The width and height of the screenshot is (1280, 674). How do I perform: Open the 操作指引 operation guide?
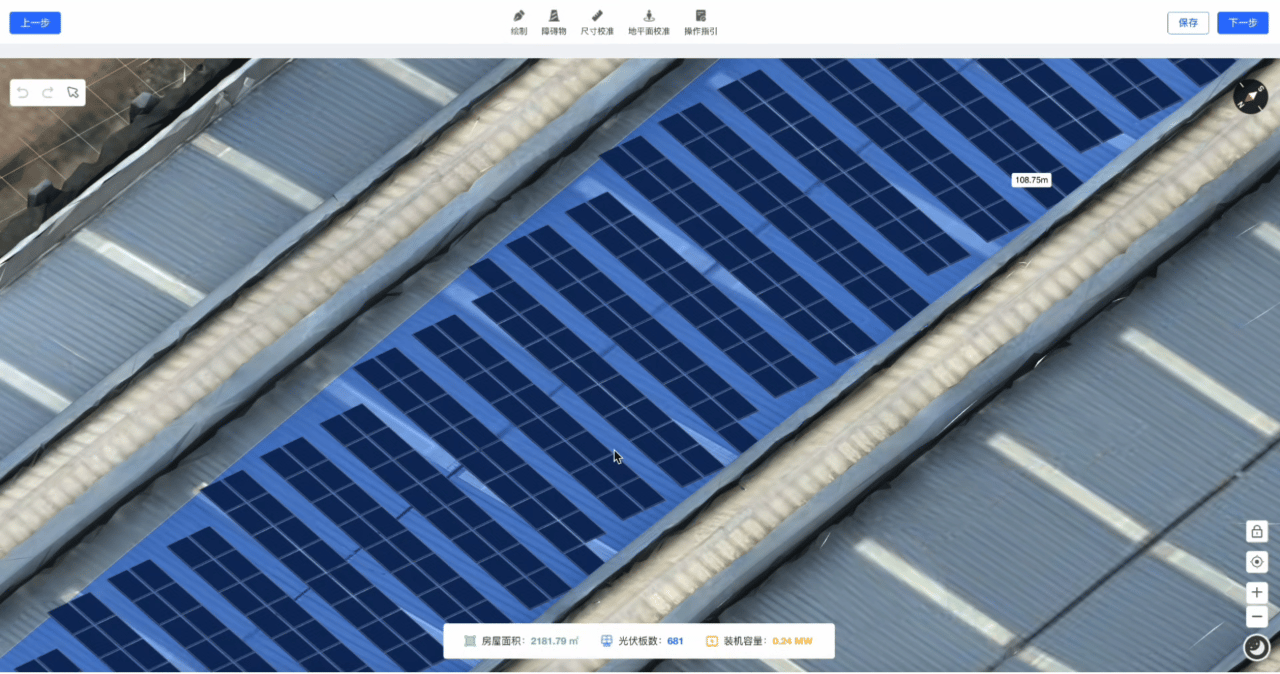click(x=700, y=22)
